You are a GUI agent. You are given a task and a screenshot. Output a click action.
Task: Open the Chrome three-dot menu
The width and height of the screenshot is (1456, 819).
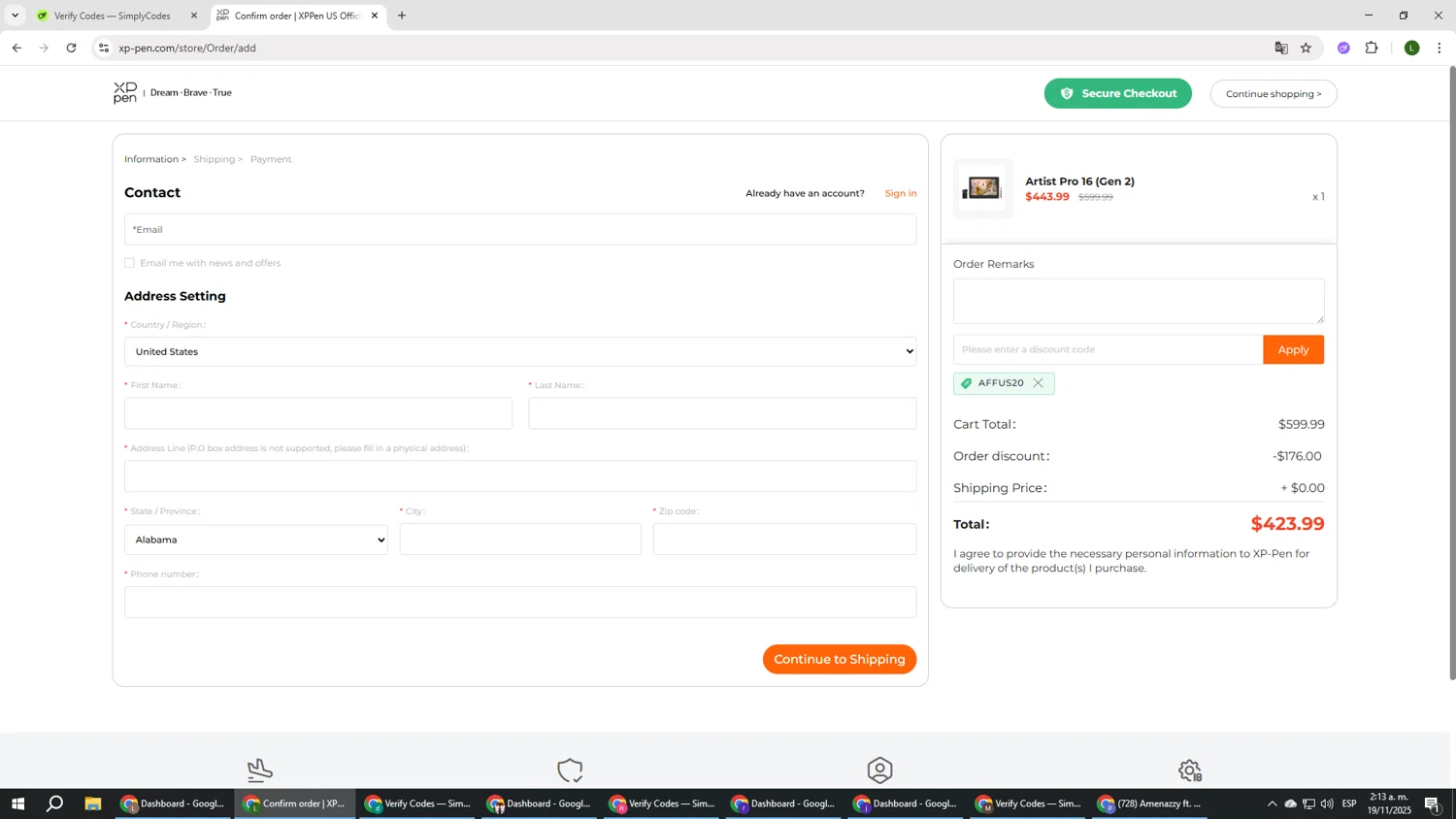[1439, 48]
